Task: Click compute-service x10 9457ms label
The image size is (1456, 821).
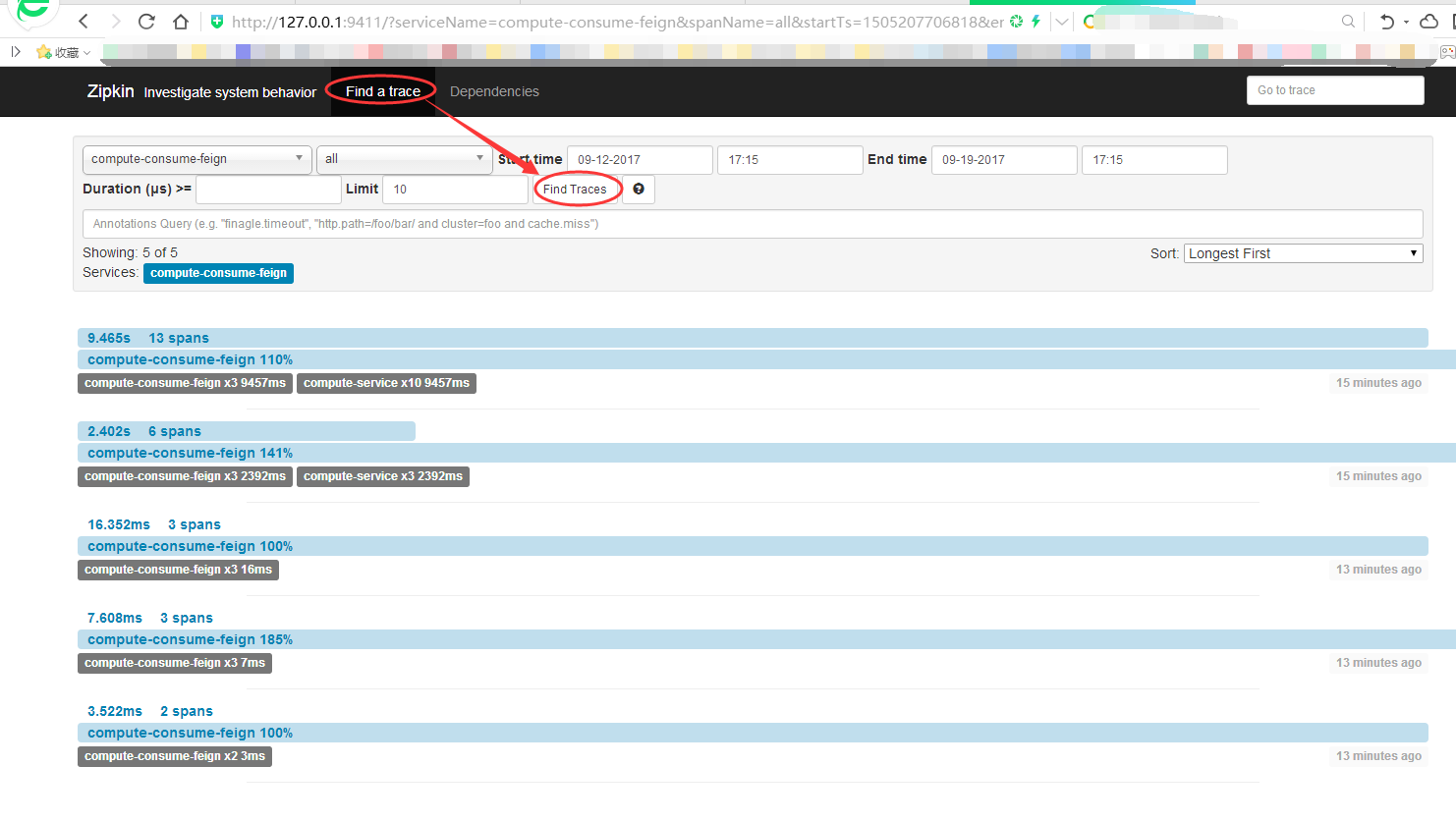Action: 386,383
